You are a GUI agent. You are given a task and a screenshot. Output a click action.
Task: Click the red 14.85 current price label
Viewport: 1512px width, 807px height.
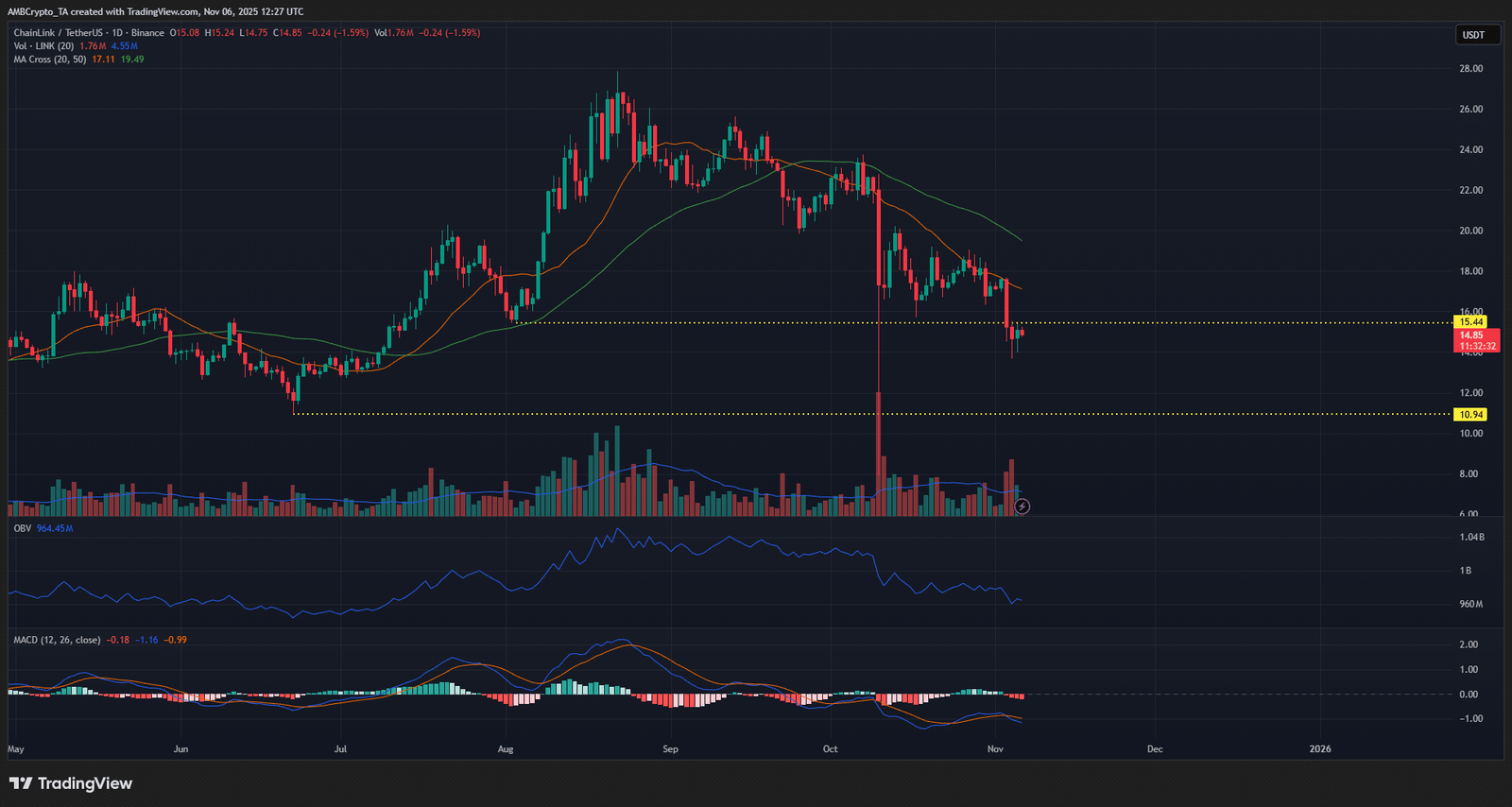tap(1471, 335)
